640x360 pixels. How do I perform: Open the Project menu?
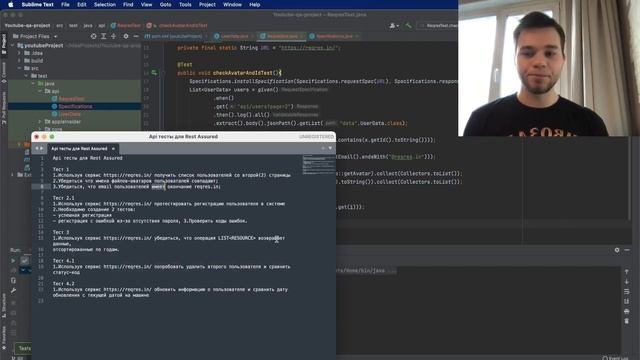[207, 4]
